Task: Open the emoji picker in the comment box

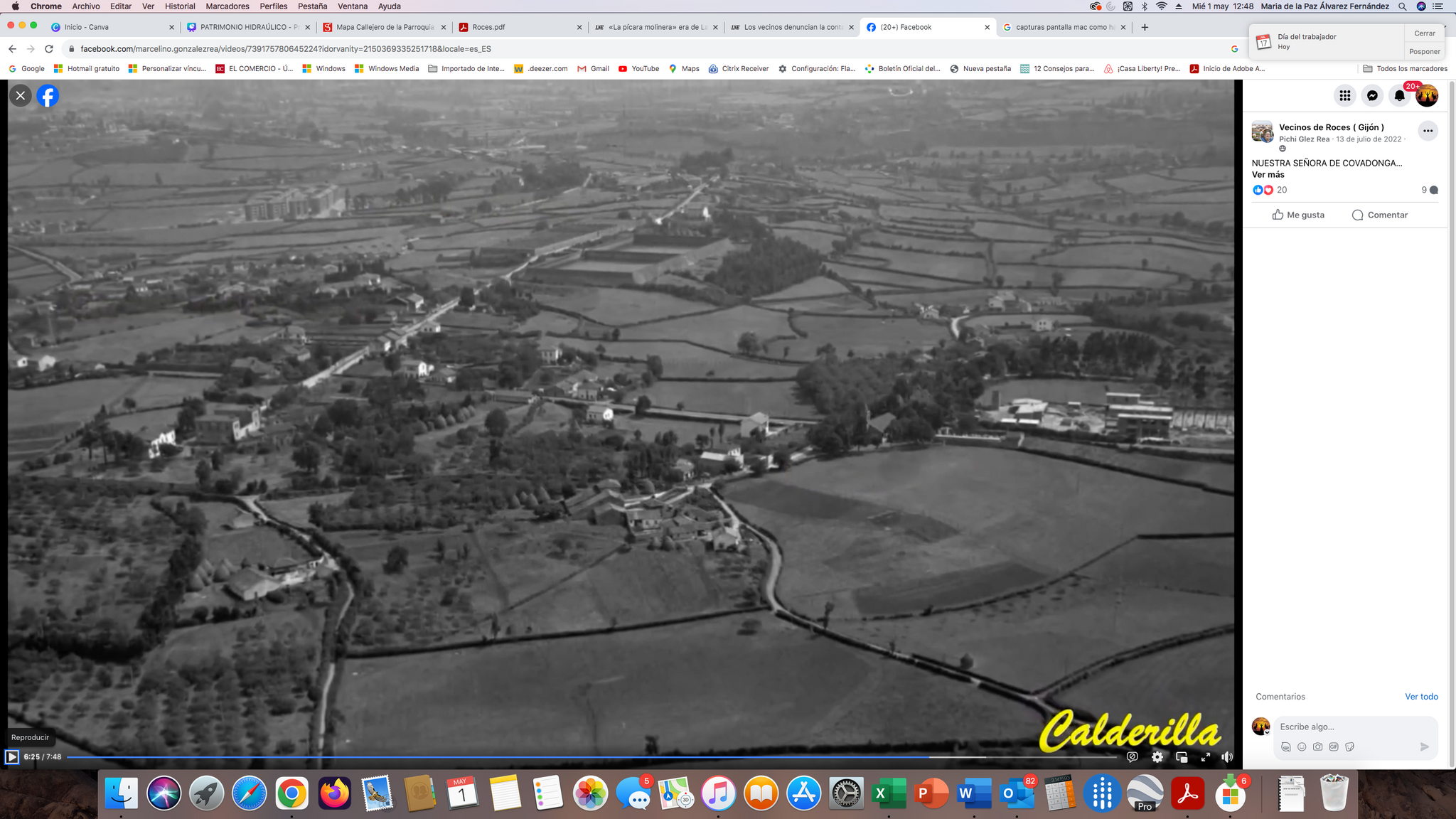Action: [1302, 746]
